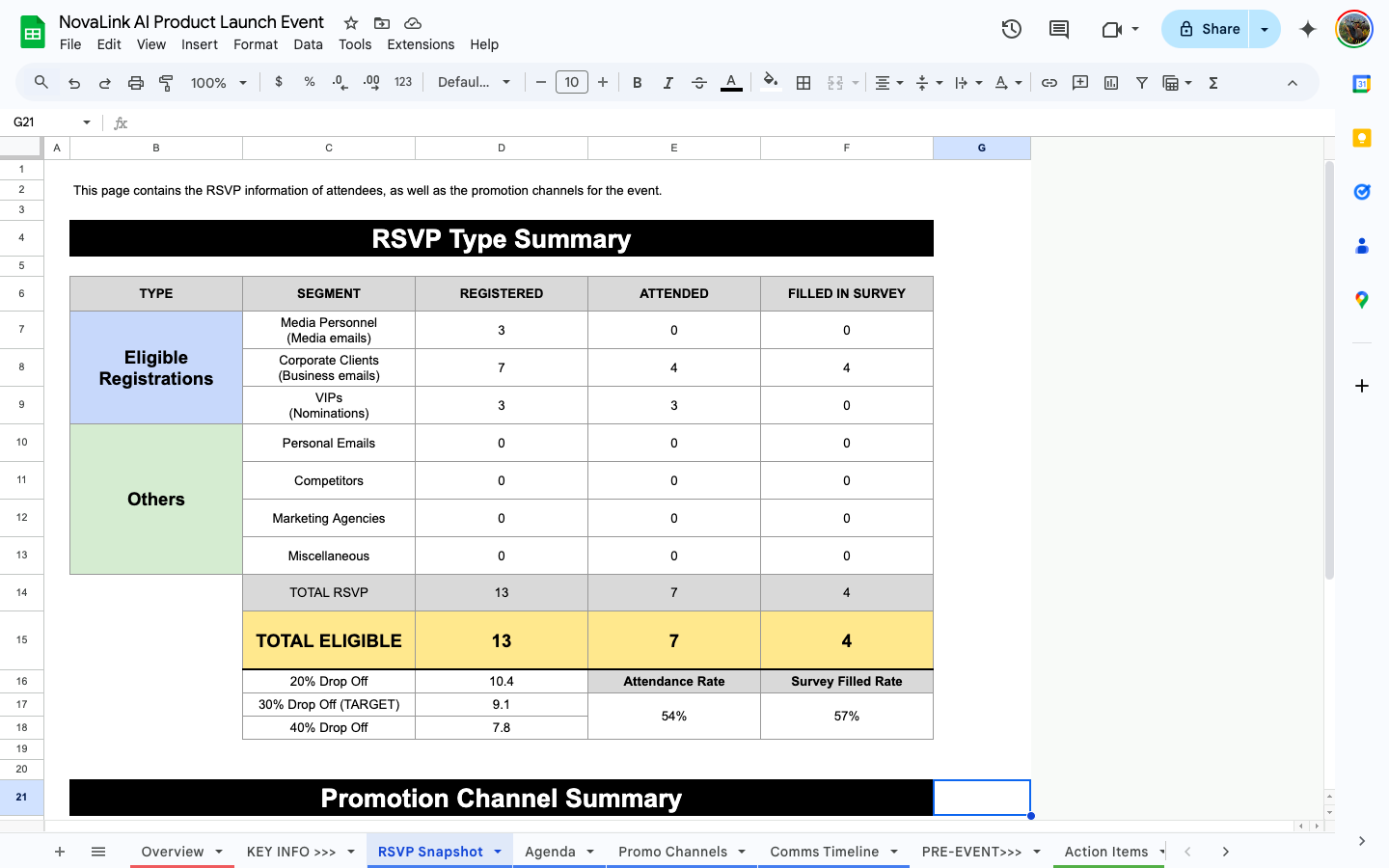Click the font size input field
1389x868 pixels.
572,83
